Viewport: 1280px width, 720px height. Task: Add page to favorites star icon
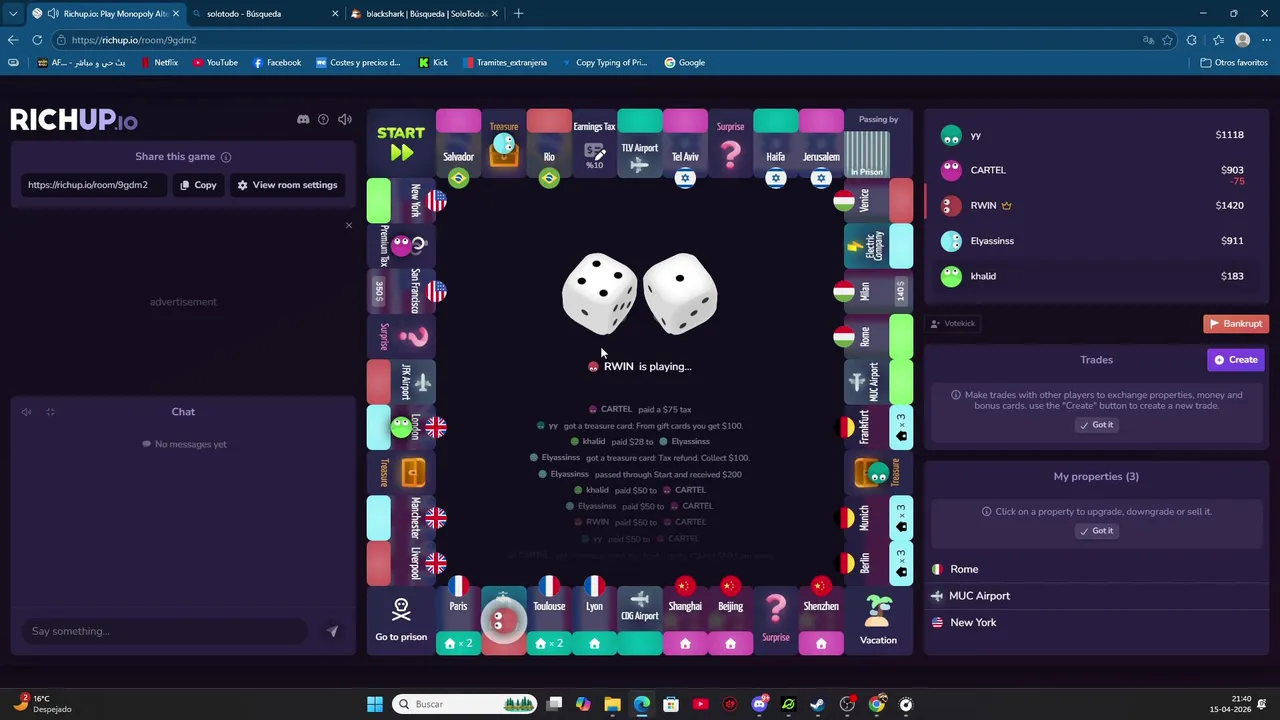click(x=1167, y=40)
